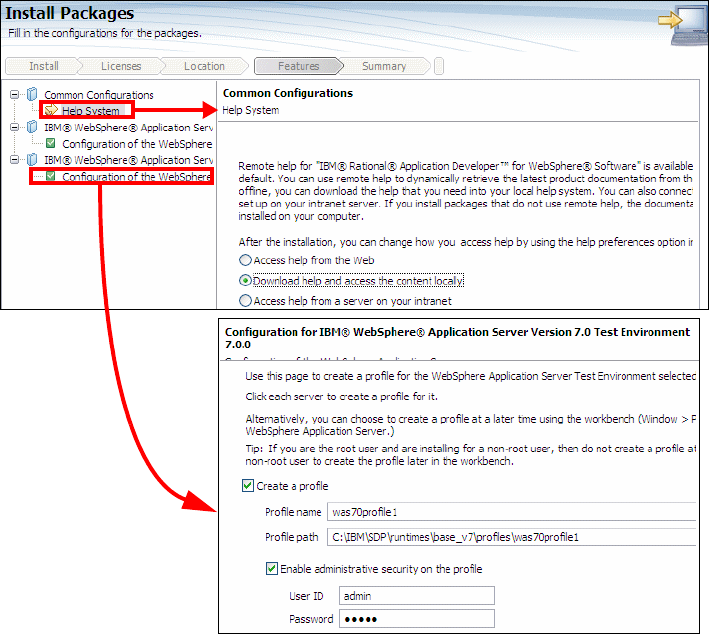Select Help System in the tree
Screen dimensions: 709x634
(90, 111)
